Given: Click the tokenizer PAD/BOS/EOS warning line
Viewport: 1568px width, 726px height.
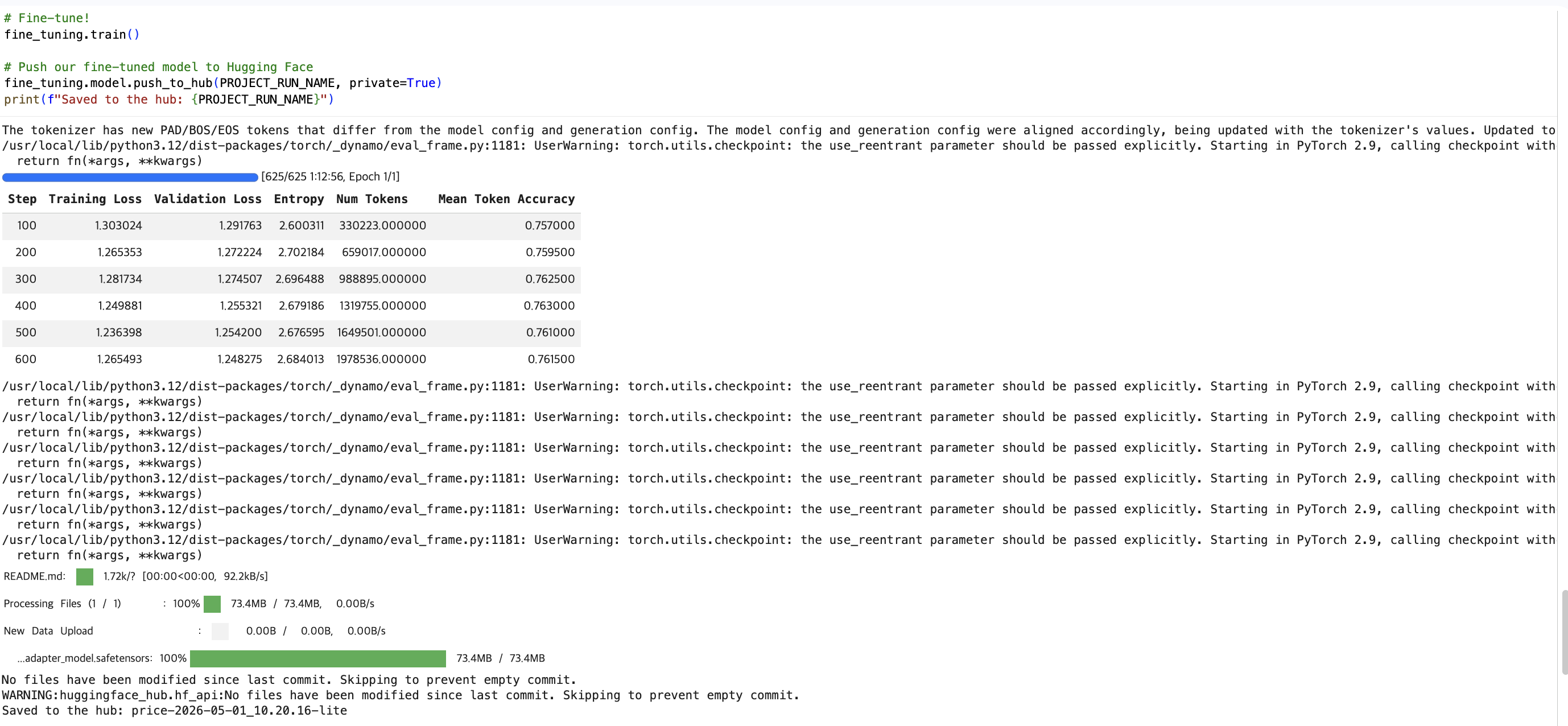Looking at the screenshot, I should point(778,130).
